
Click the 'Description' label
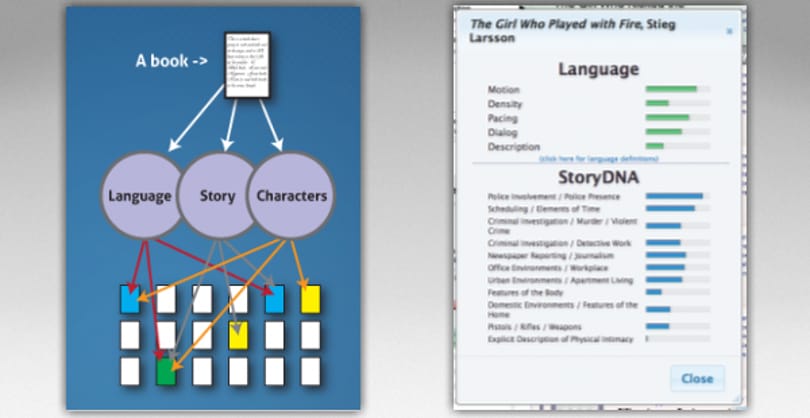point(514,147)
